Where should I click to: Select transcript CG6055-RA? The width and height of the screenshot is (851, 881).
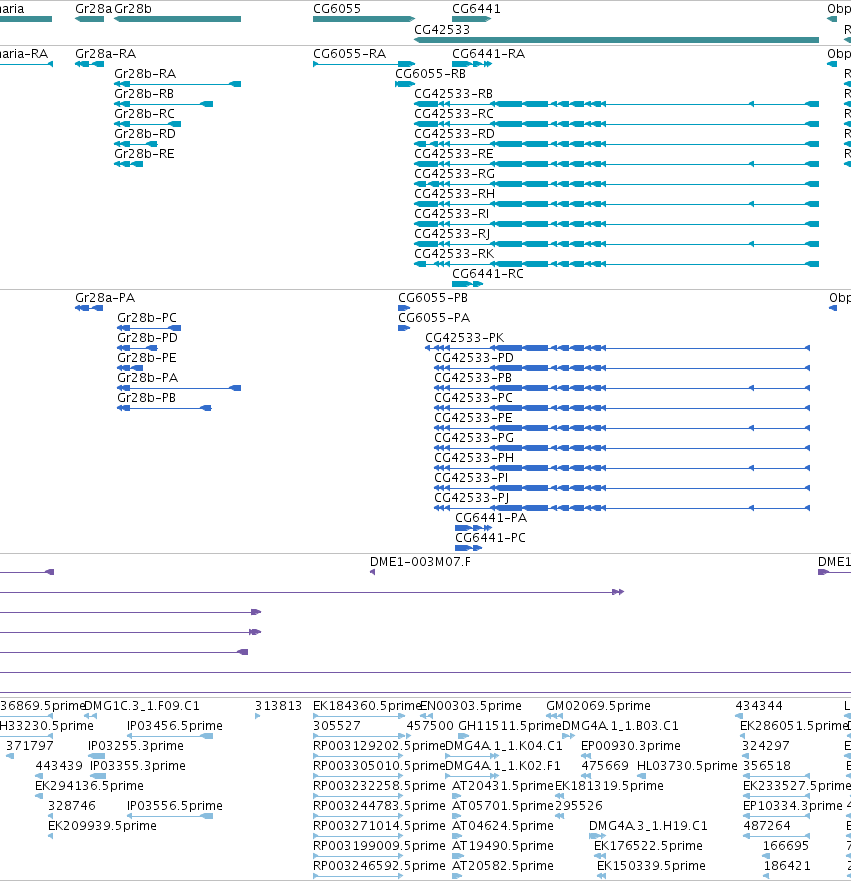click(364, 64)
